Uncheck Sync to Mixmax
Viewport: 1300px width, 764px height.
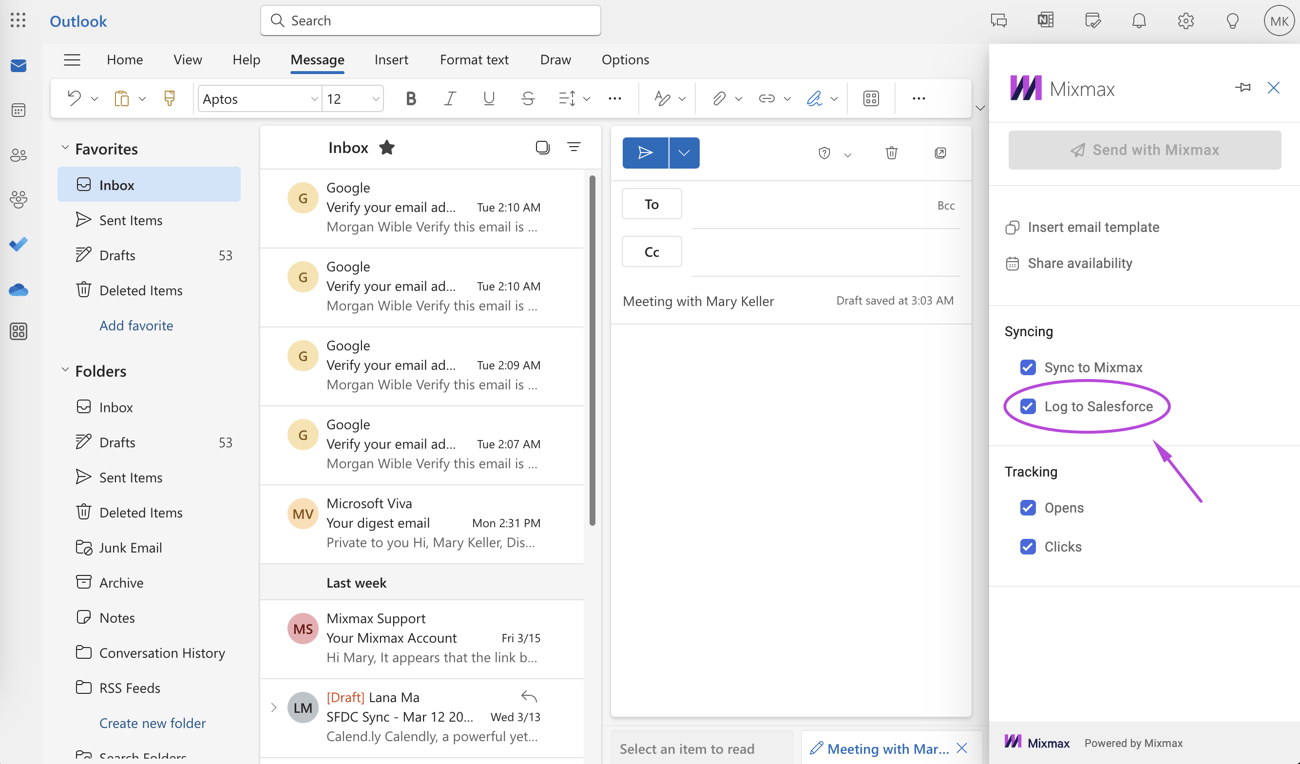coord(1028,367)
